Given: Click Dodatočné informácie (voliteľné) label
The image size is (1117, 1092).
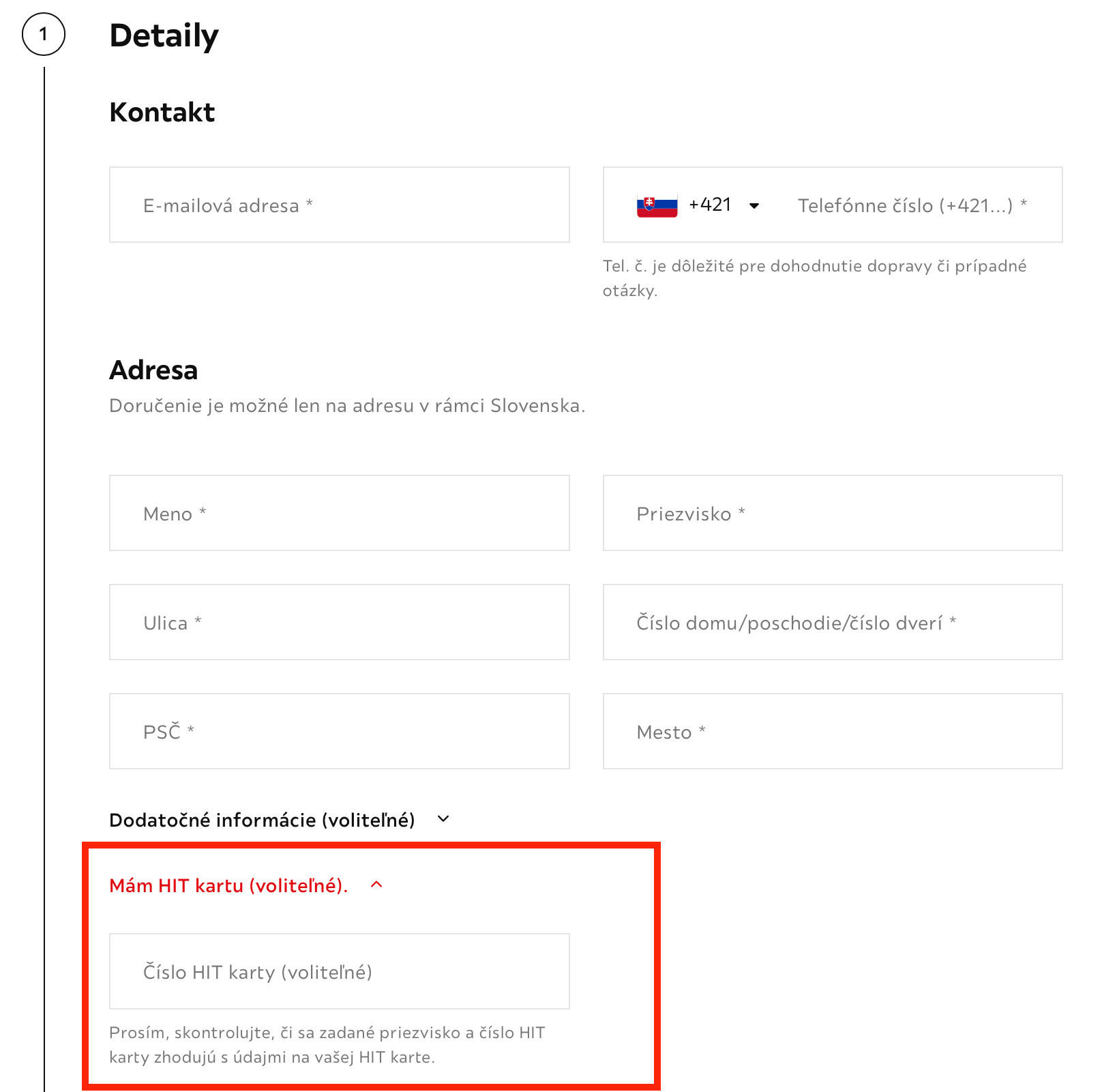Looking at the screenshot, I should pos(262,820).
